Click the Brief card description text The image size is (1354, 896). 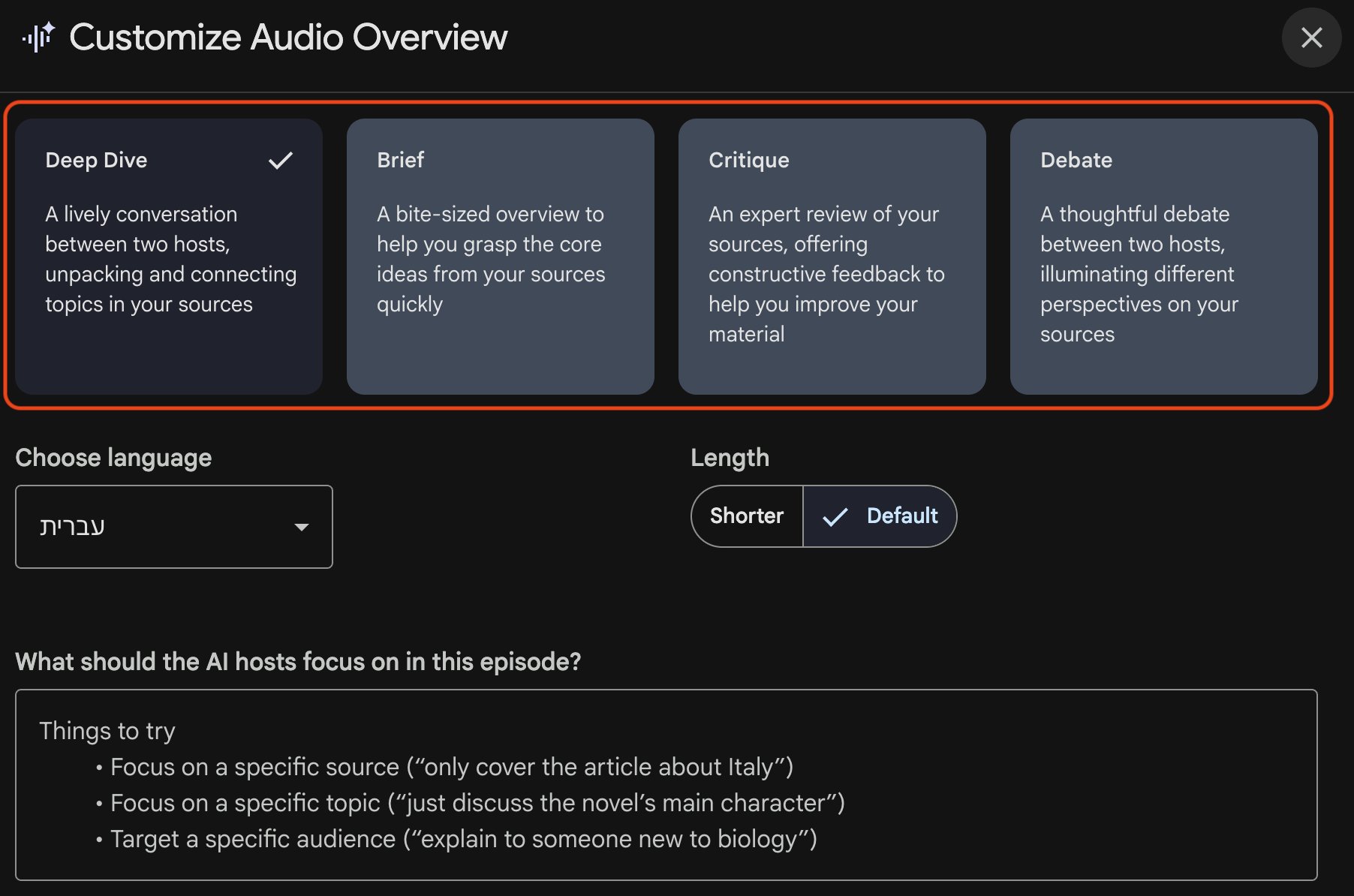(x=492, y=259)
